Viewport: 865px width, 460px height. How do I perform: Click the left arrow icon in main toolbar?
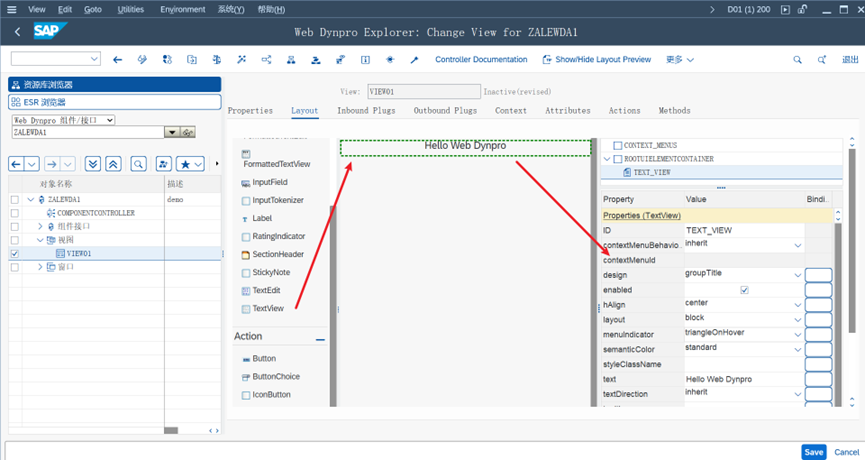pyautogui.click(x=118, y=60)
